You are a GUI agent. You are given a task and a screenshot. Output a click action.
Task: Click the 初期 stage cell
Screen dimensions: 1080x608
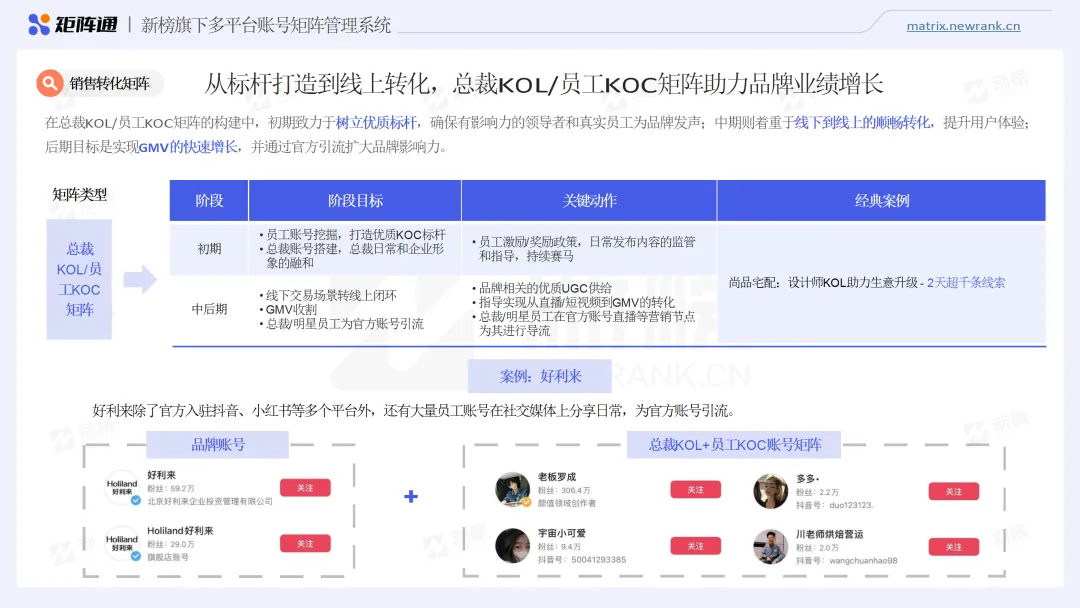tap(209, 249)
